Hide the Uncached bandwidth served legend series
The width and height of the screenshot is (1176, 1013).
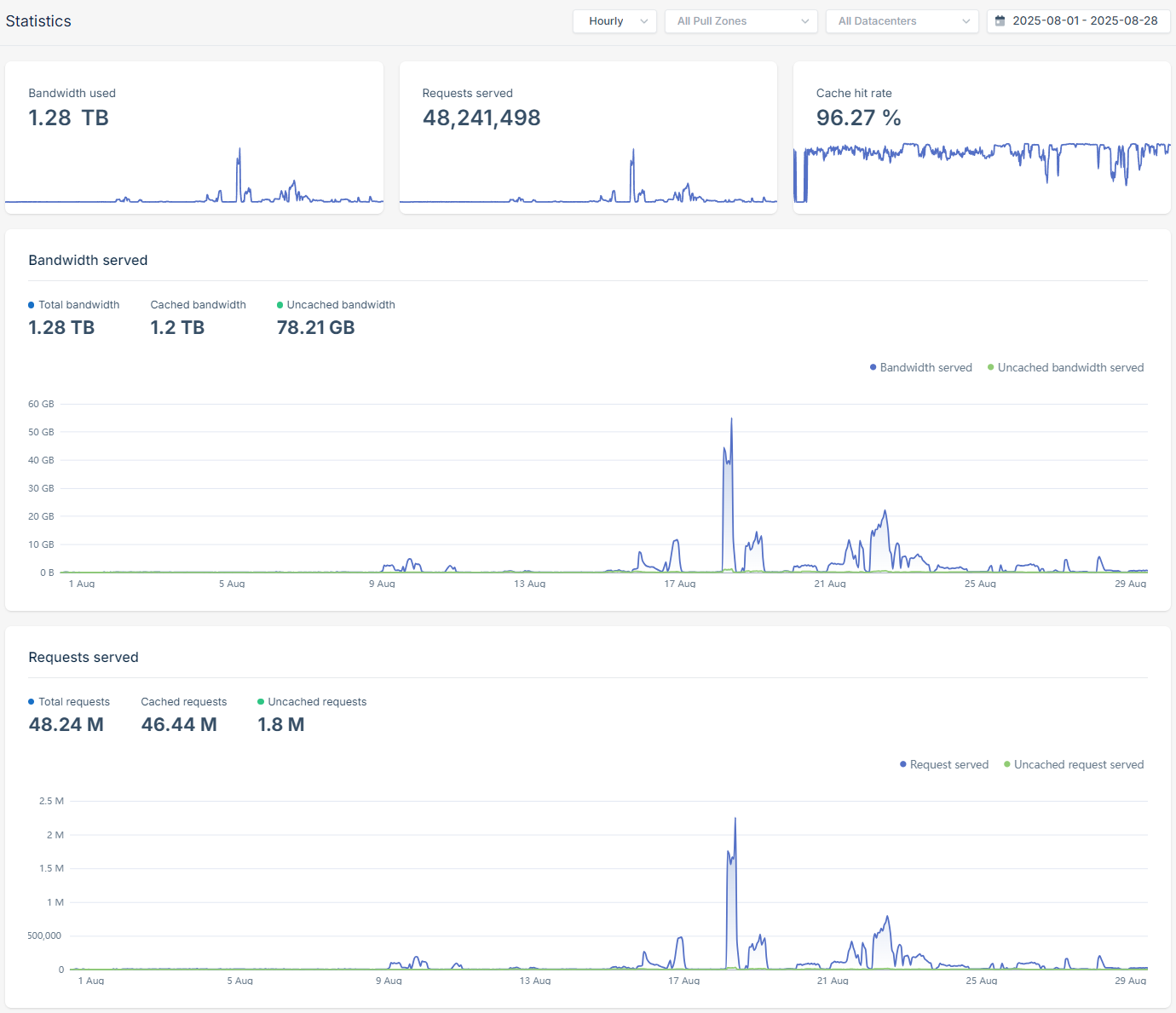pyautogui.click(x=1065, y=368)
